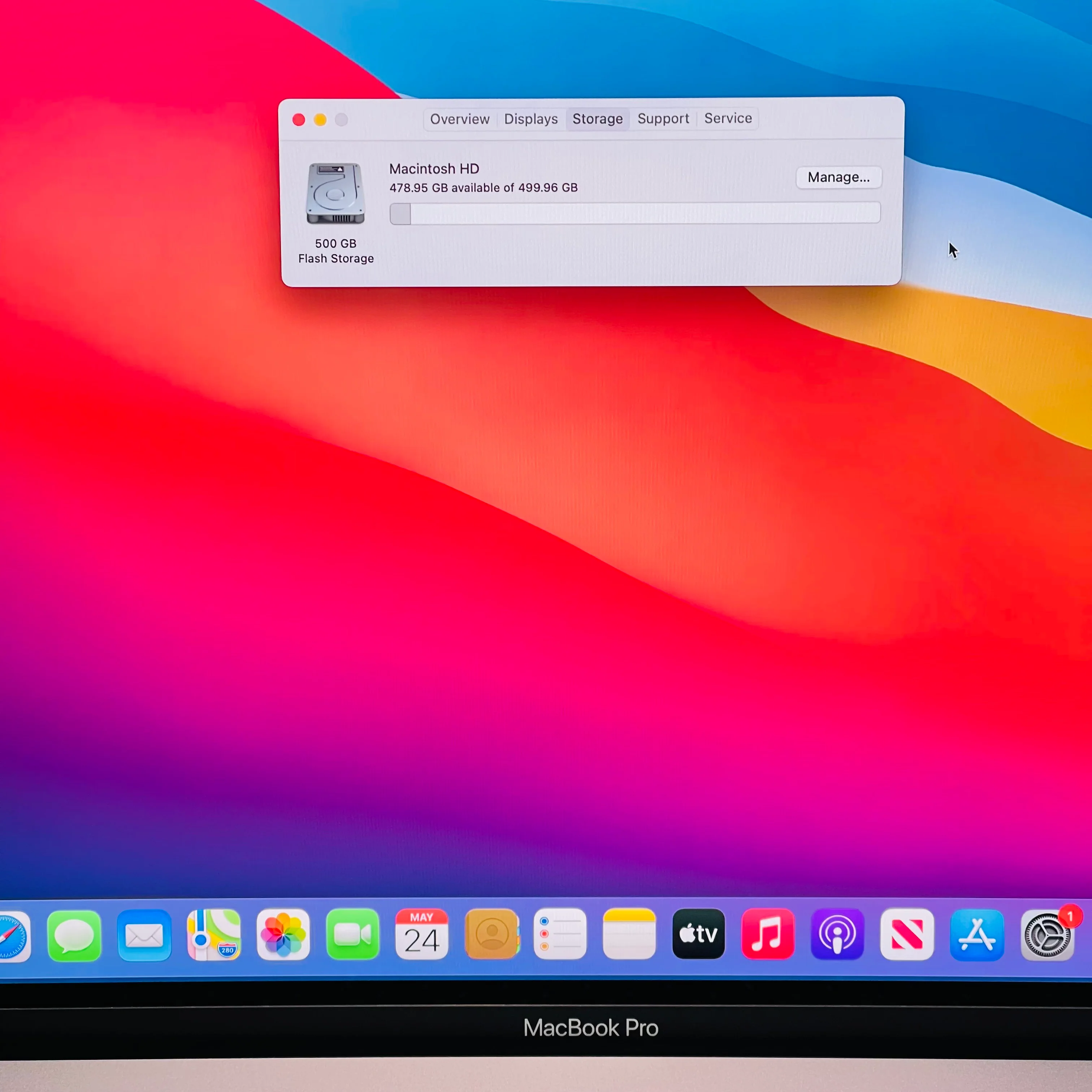Select the Macintosh HD drive icon
This screenshot has width=1092, height=1092.
[335, 194]
